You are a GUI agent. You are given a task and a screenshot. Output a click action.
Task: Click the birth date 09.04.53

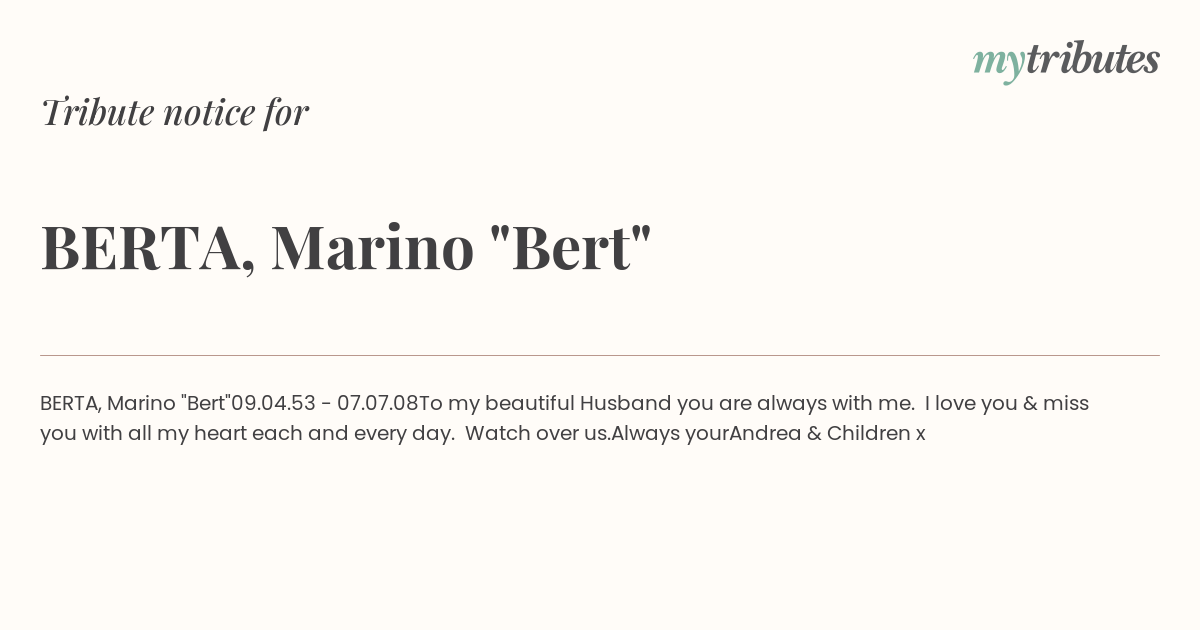coord(273,404)
